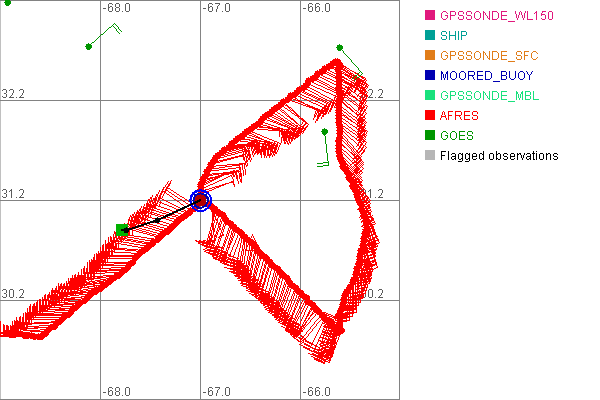
Task: Click the GPSSONDE_WL150 legend label
Action: click(x=496, y=16)
